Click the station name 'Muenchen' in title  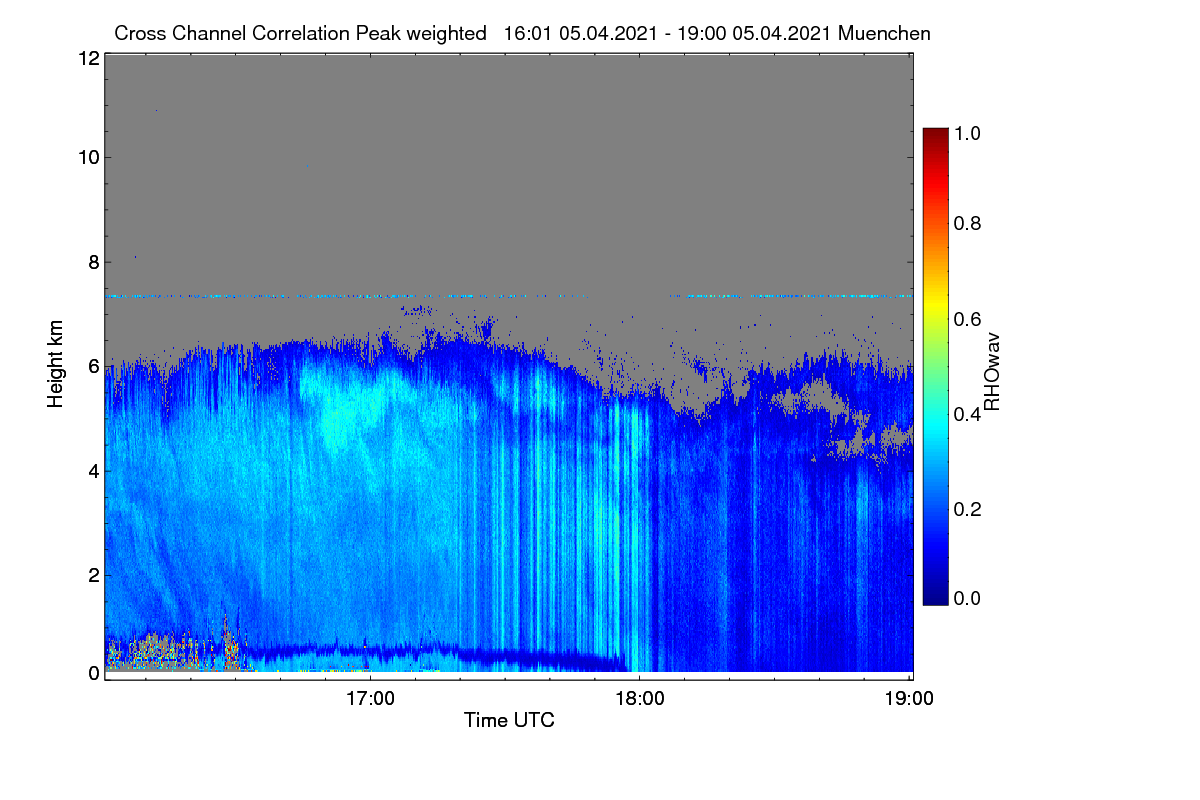885,33
